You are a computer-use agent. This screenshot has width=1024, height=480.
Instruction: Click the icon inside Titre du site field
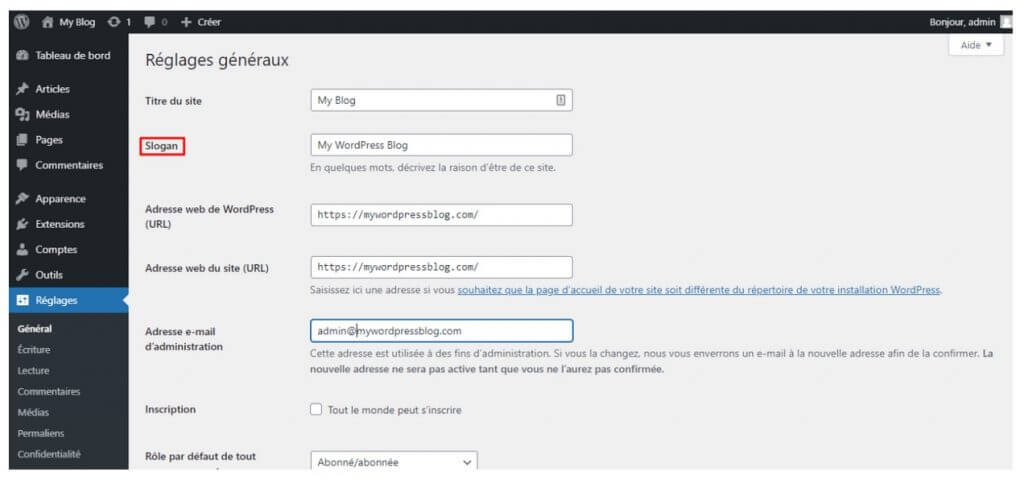560,100
